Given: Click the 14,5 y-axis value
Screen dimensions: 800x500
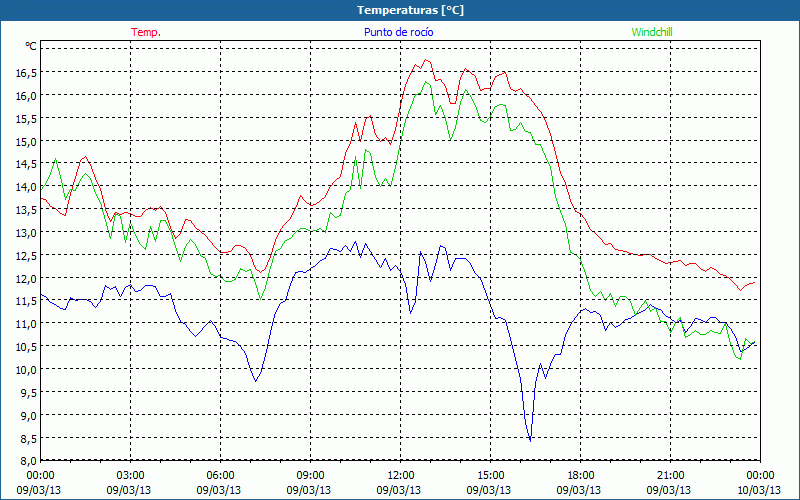Looking at the screenshot, I should [x=26, y=164].
